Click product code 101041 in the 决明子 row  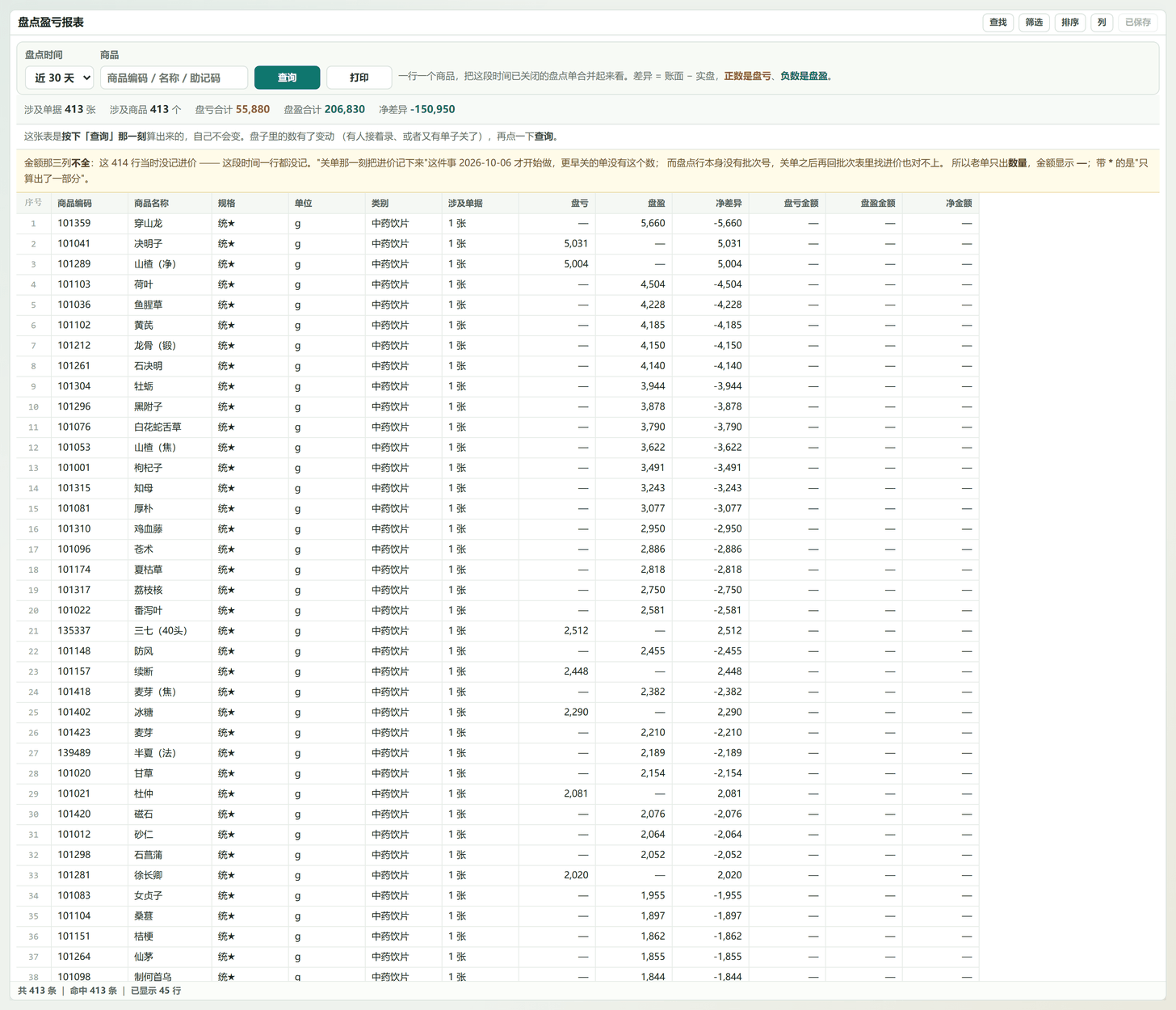(x=74, y=243)
